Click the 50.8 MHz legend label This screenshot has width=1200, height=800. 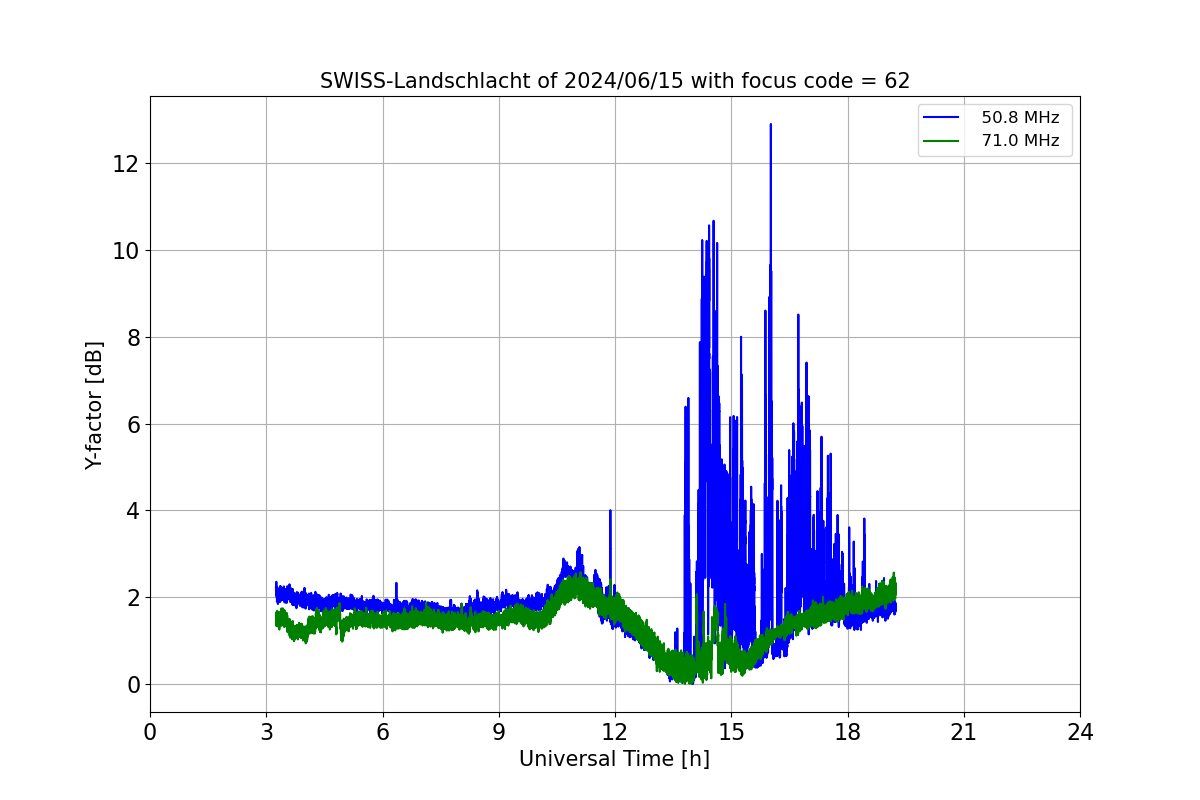pos(1020,118)
